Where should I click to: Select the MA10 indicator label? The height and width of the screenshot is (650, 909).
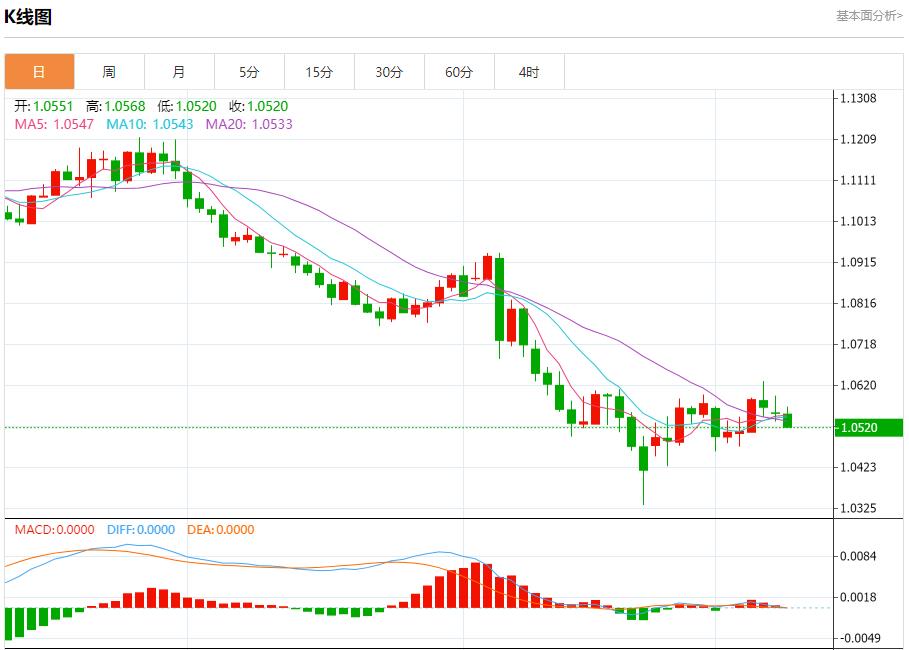(149, 124)
